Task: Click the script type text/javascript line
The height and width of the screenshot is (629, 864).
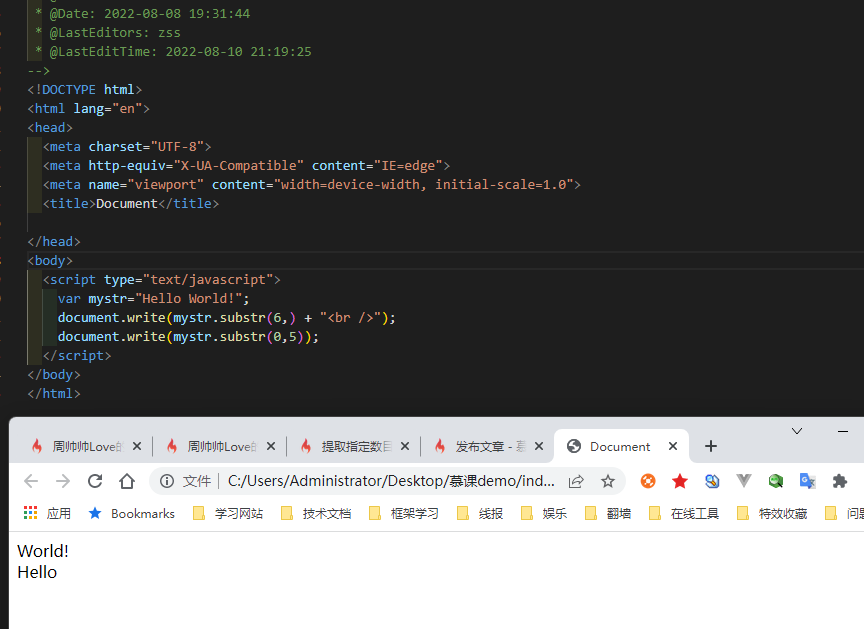Action: (162, 280)
